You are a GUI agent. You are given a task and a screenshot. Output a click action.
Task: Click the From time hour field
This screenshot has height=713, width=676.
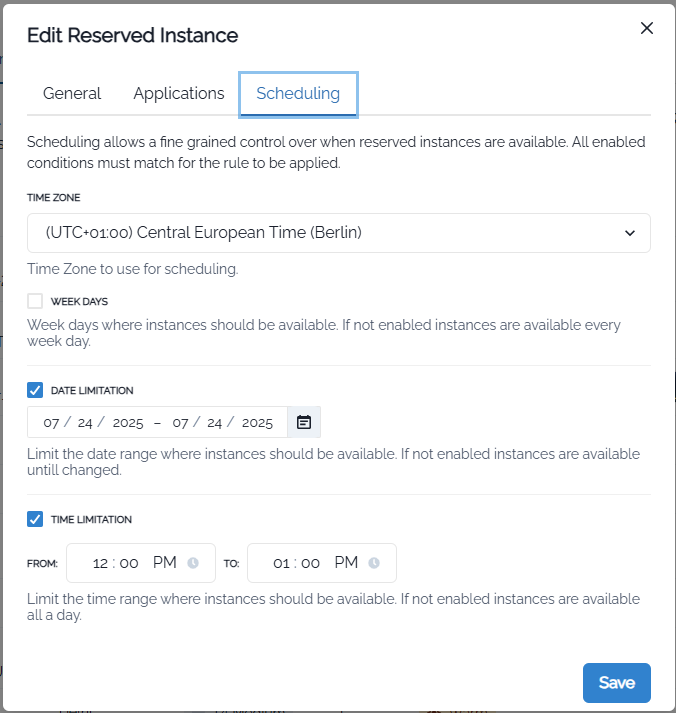[x=100, y=563]
